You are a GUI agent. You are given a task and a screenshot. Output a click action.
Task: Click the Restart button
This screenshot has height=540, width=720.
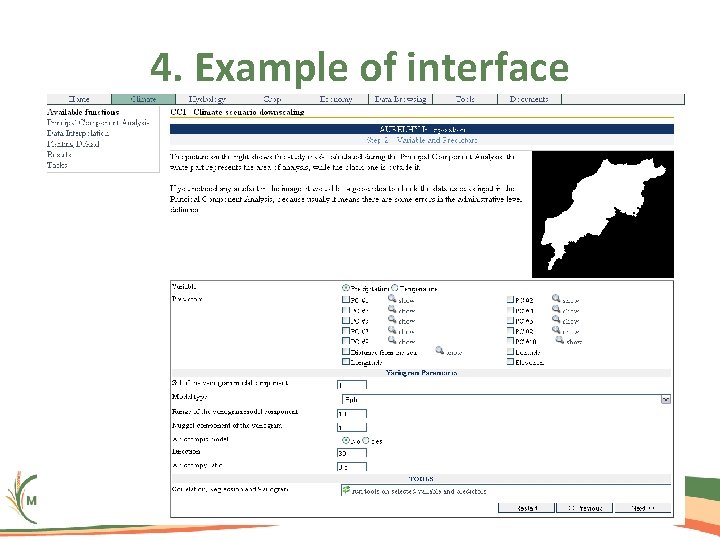point(527,508)
